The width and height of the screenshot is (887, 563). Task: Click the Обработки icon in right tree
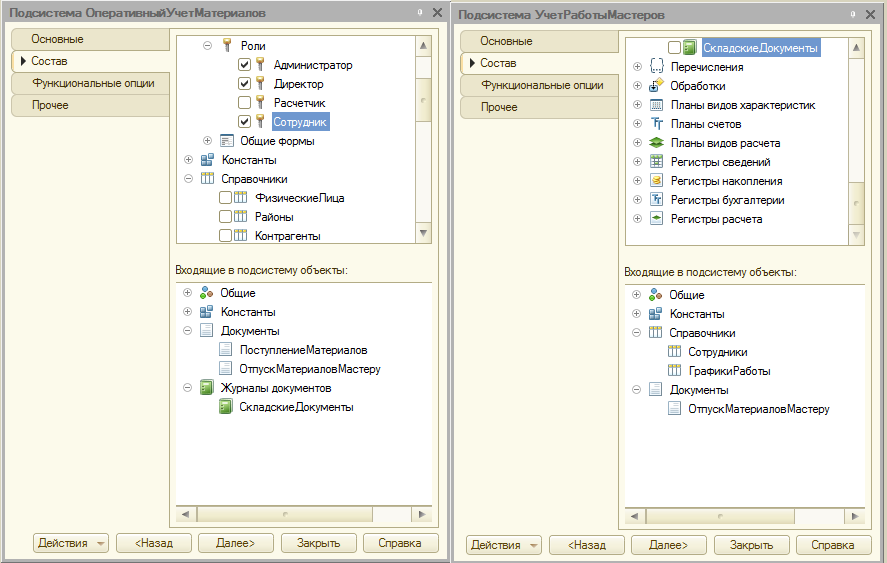click(656, 85)
